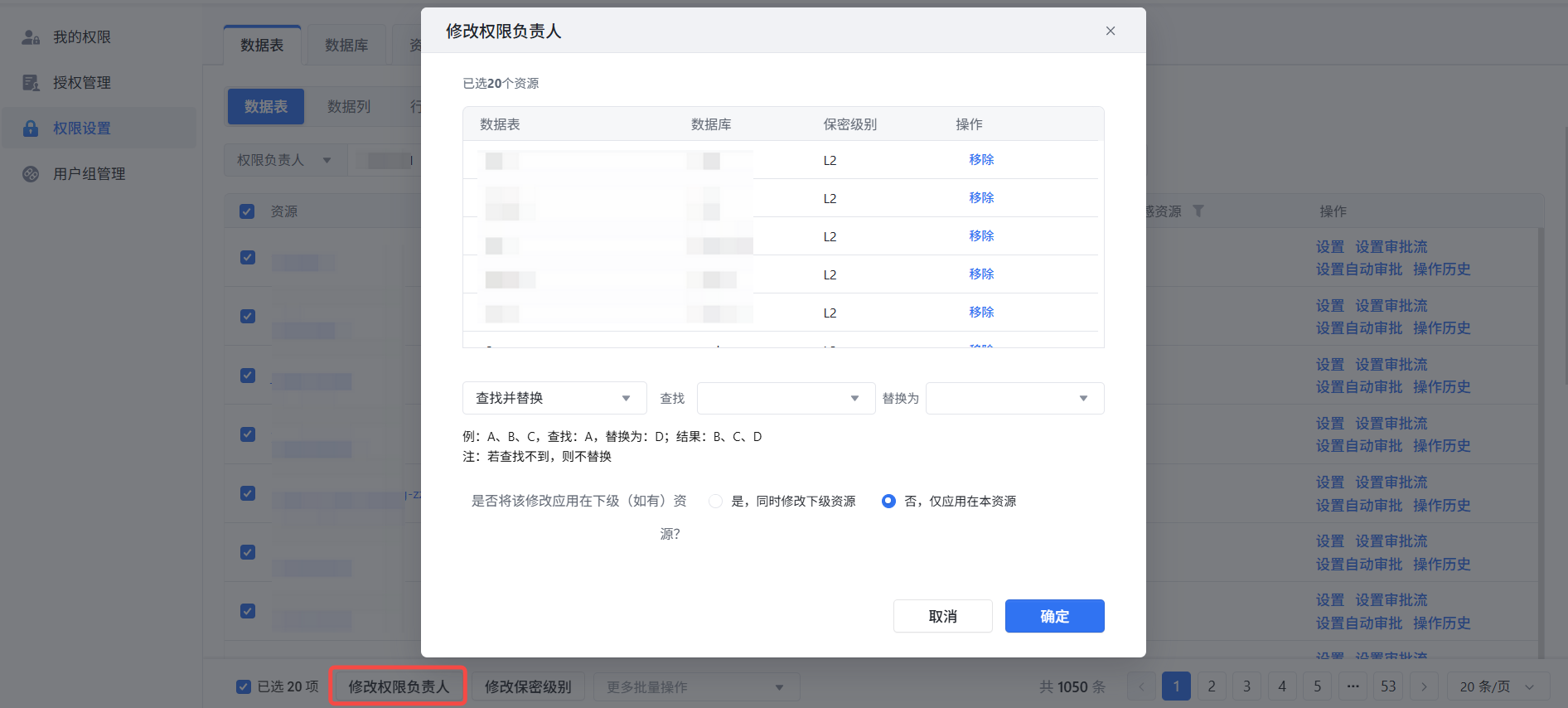Viewport: 1568px width, 708px height.
Task: Click the 权限设置 lock icon
Action: (31, 129)
